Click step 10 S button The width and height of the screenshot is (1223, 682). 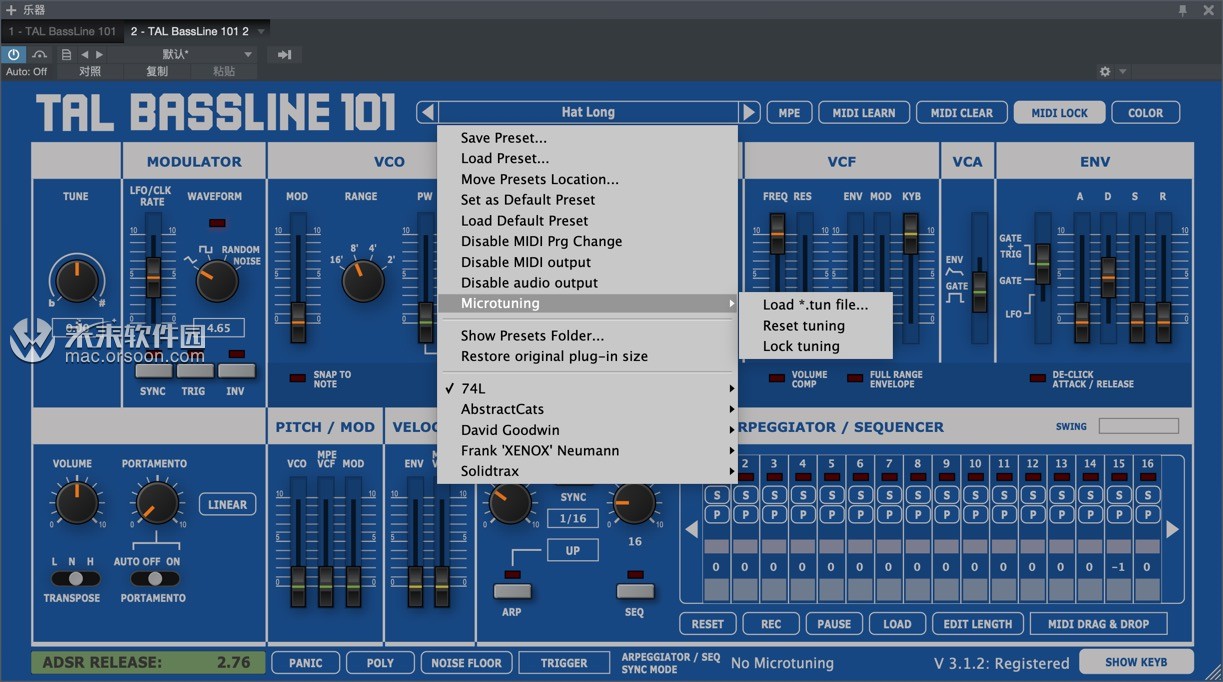point(975,495)
